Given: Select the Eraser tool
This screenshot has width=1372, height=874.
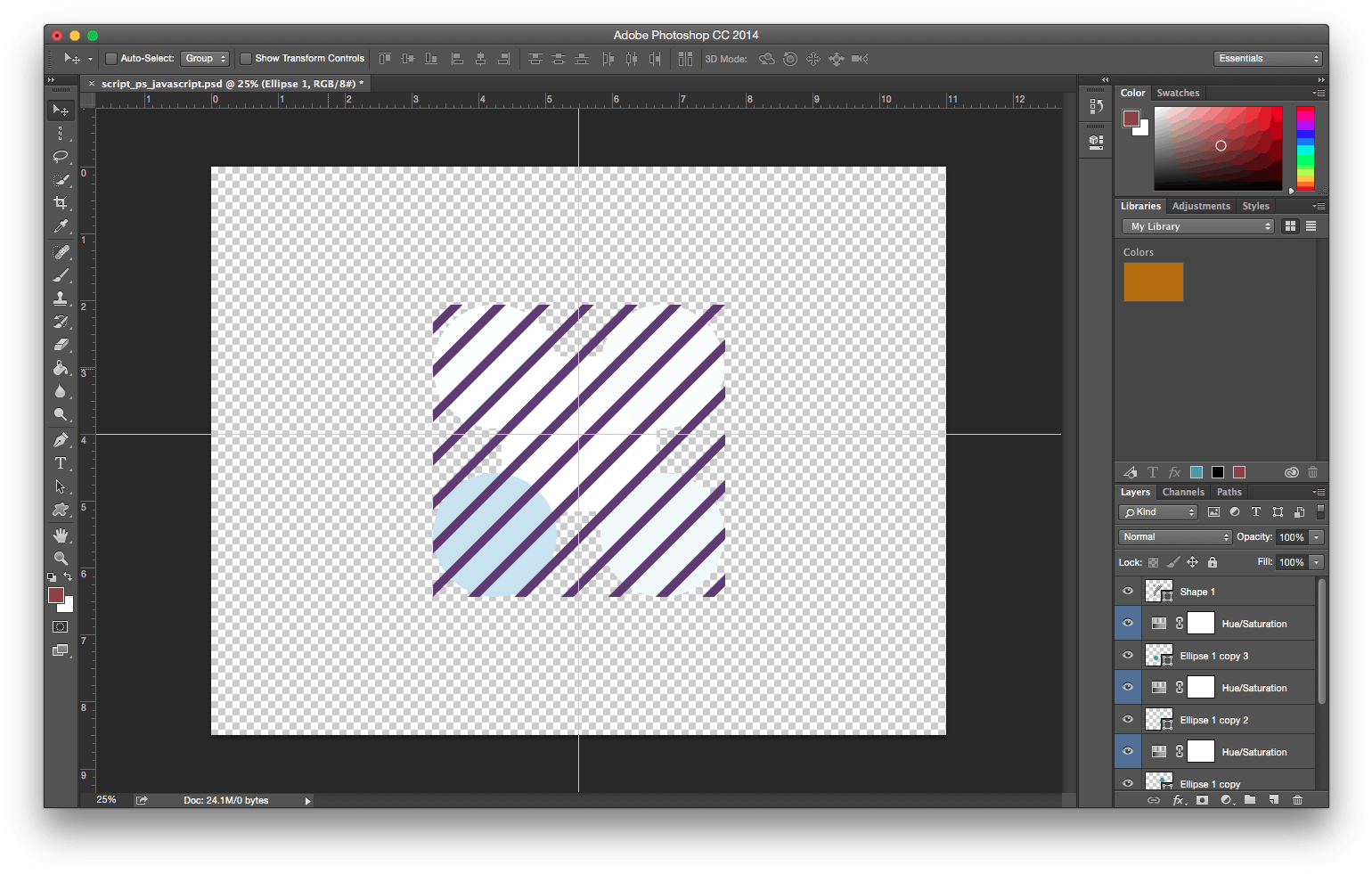Looking at the screenshot, I should point(61,345).
